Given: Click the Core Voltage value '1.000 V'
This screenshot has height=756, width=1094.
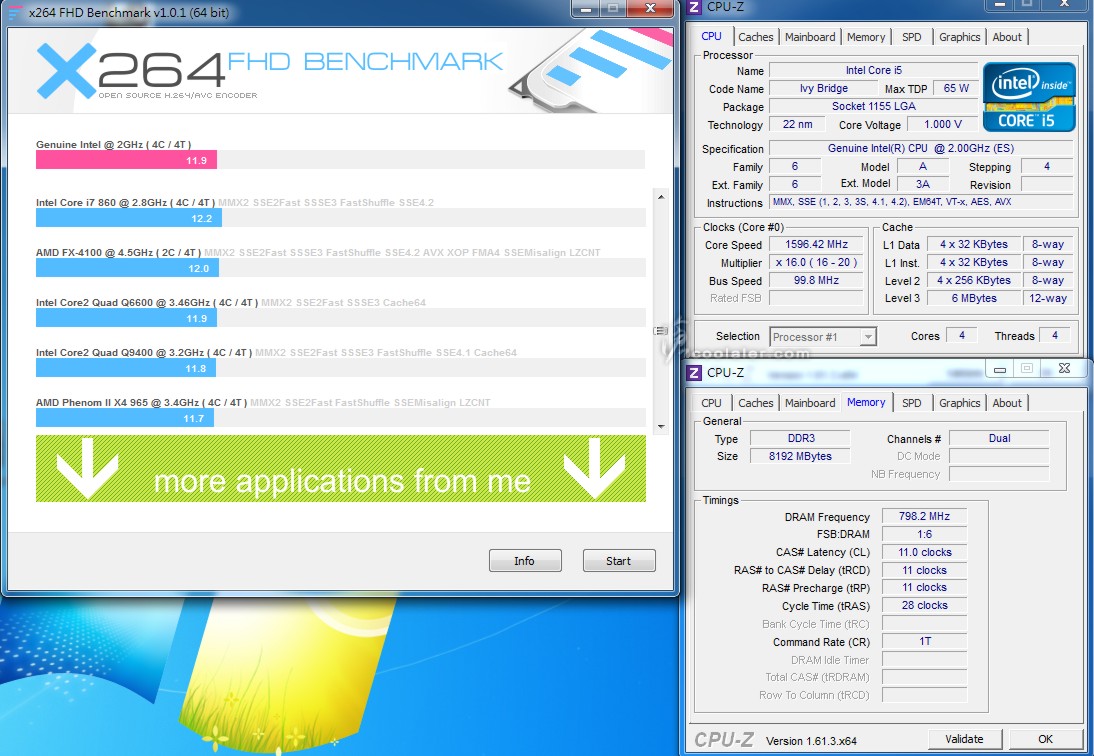Looking at the screenshot, I should click(x=943, y=124).
